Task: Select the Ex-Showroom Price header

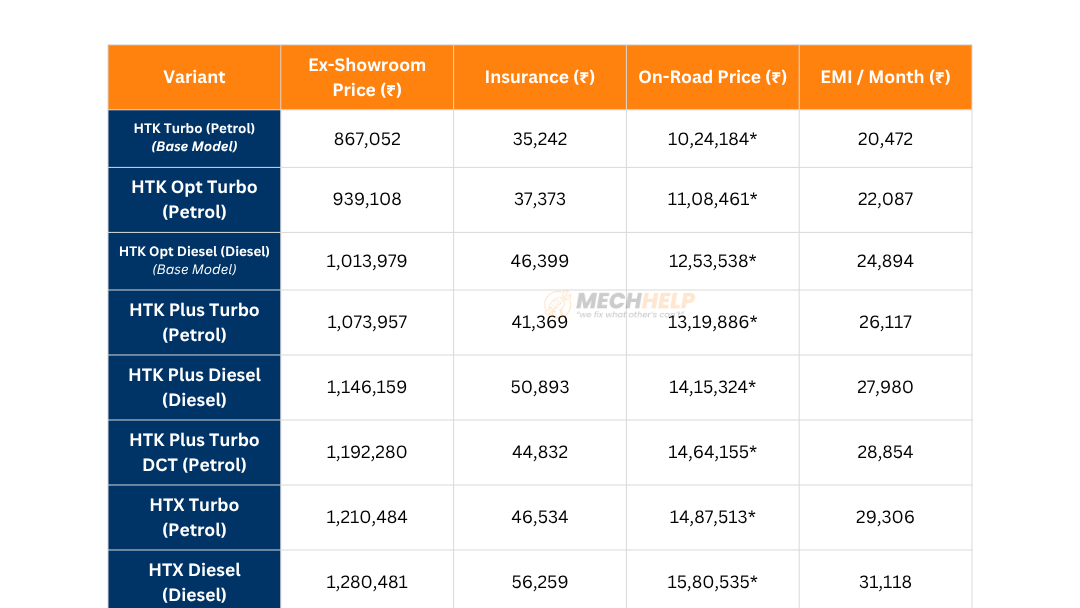Action: pos(366,77)
